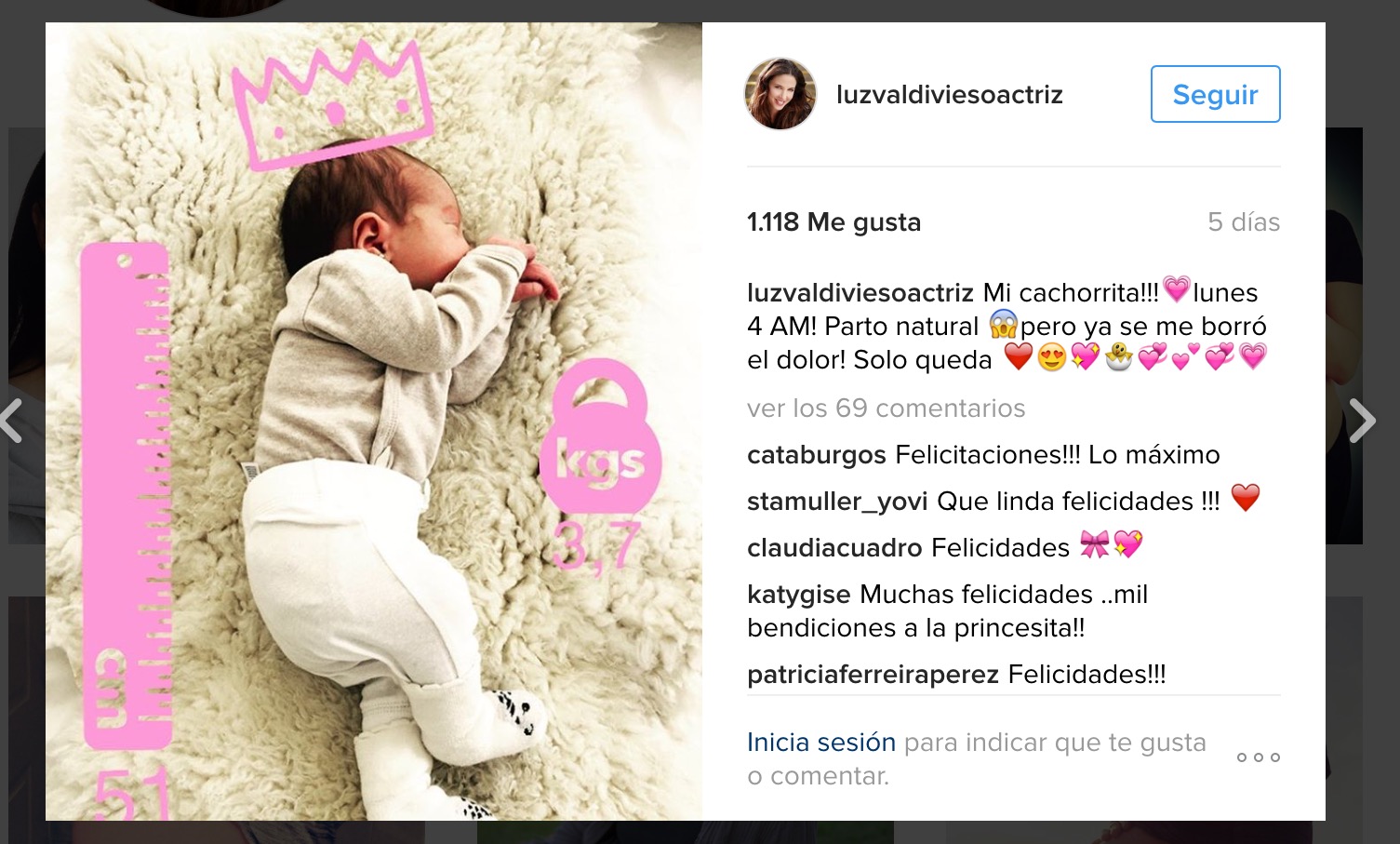Open stamuller_yovi commenter profile
Viewport: 1400px width, 844px height.
click(837, 502)
